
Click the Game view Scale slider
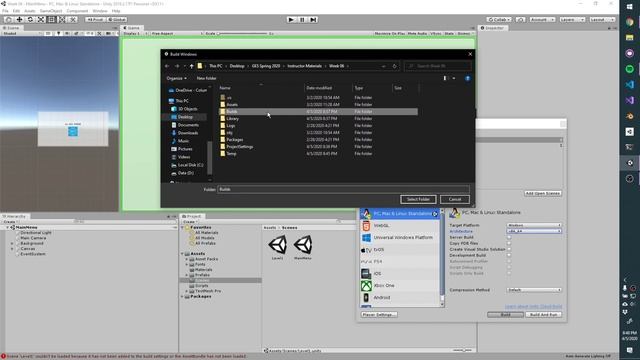(x=243, y=33)
